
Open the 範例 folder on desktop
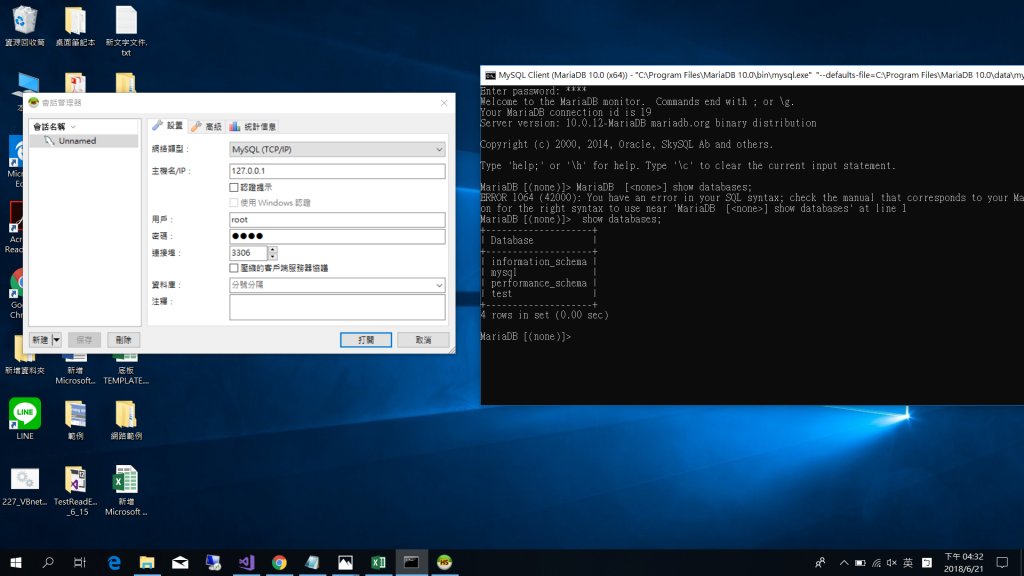(x=75, y=420)
